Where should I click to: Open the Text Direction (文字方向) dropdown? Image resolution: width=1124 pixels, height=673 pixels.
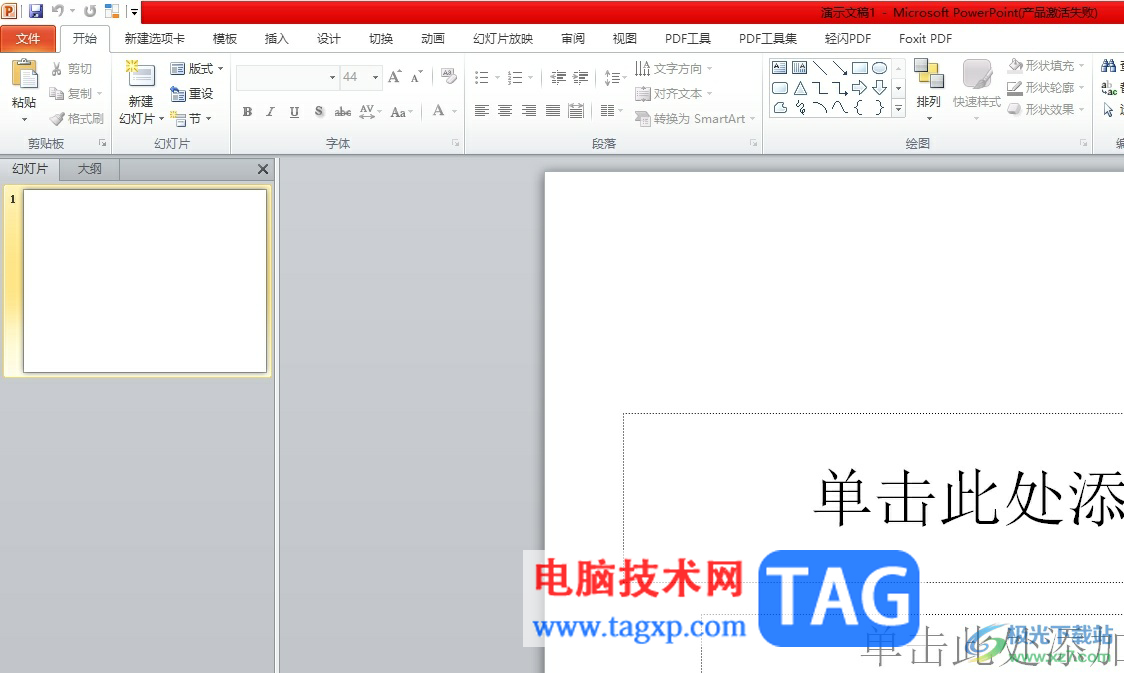pyautogui.click(x=674, y=69)
